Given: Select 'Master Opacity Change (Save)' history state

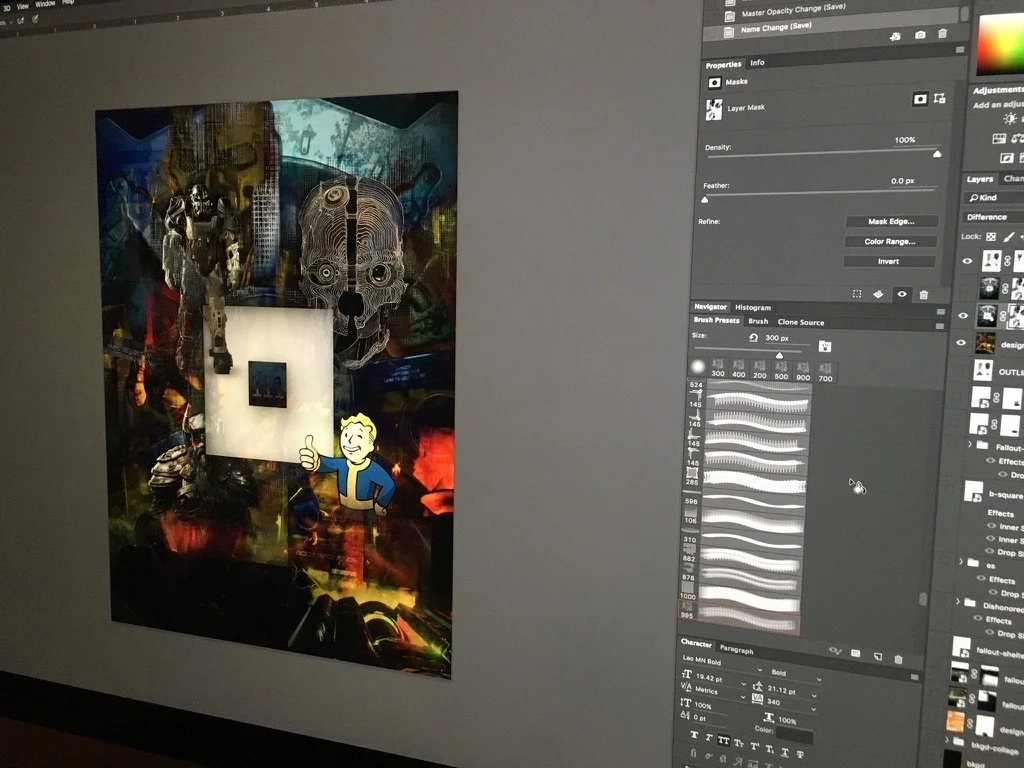Looking at the screenshot, I should tap(793, 11).
